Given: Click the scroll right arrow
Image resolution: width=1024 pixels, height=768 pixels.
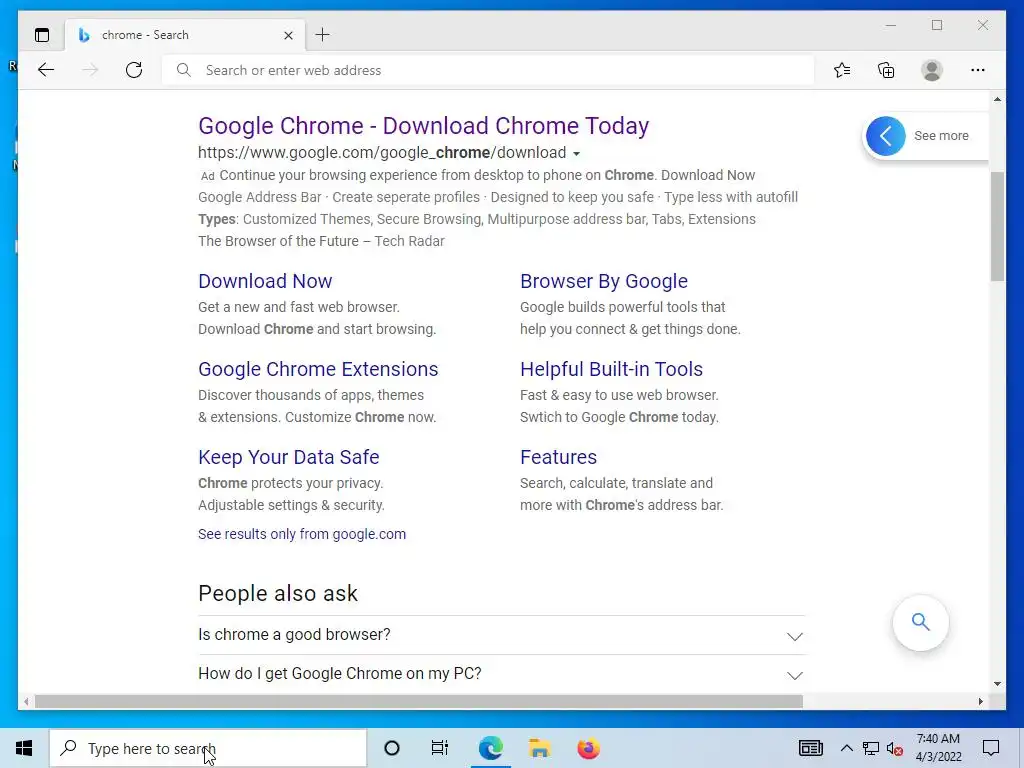Looking at the screenshot, I should click(x=980, y=701).
